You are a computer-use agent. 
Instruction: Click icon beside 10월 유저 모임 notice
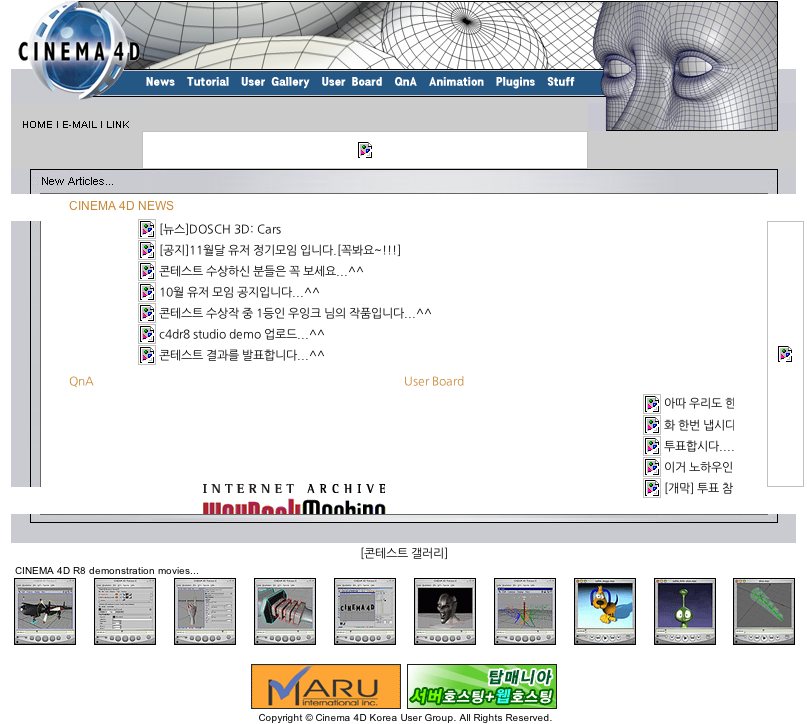point(147,292)
